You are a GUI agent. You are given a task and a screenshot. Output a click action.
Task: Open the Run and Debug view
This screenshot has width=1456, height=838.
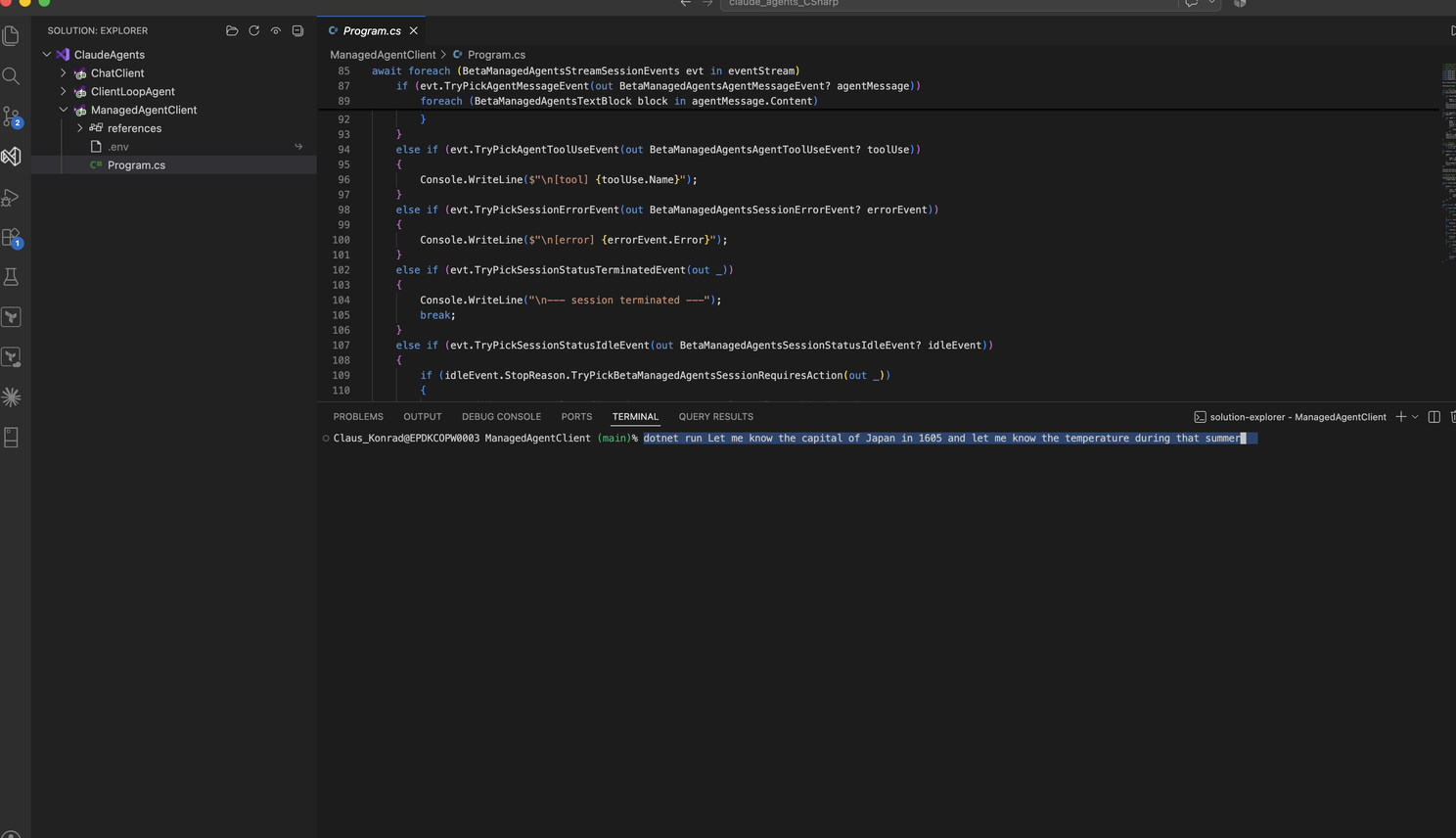tap(11, 197)
